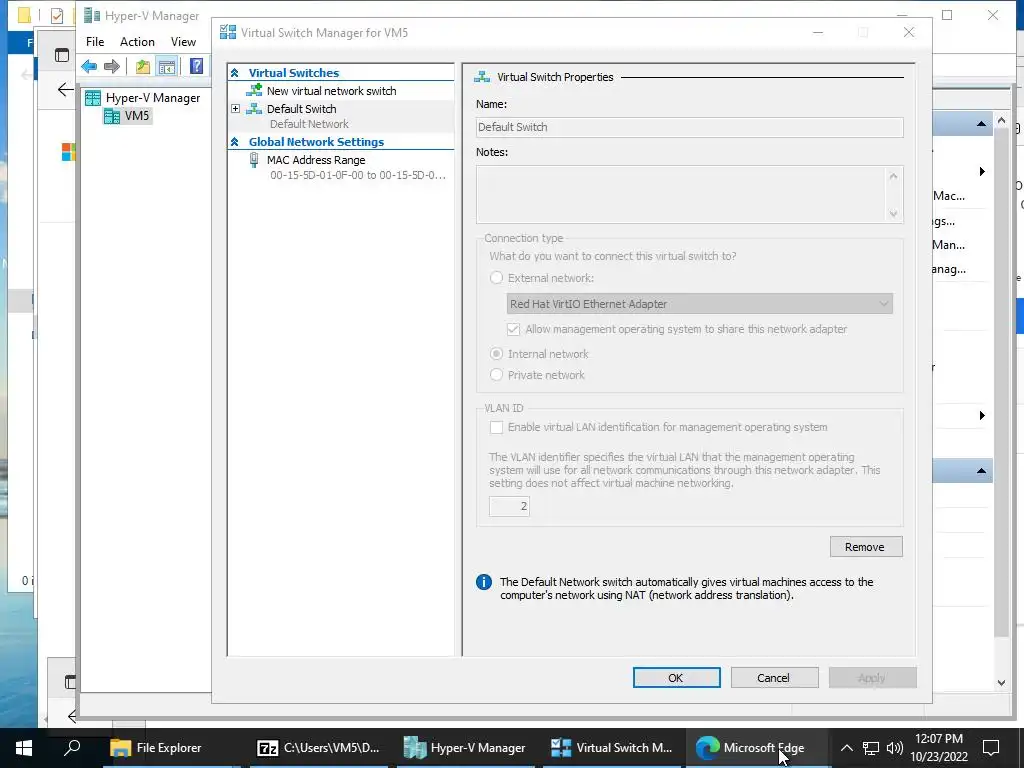The width and height of the screenshot is (1024, 768).
Task: Click the Remove button
Action: [866, 547]
